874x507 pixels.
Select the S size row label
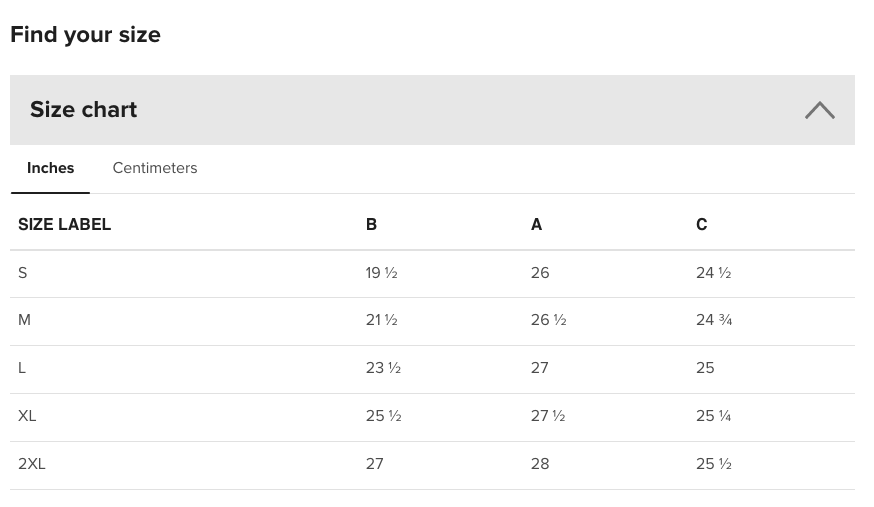coord(22,272)
